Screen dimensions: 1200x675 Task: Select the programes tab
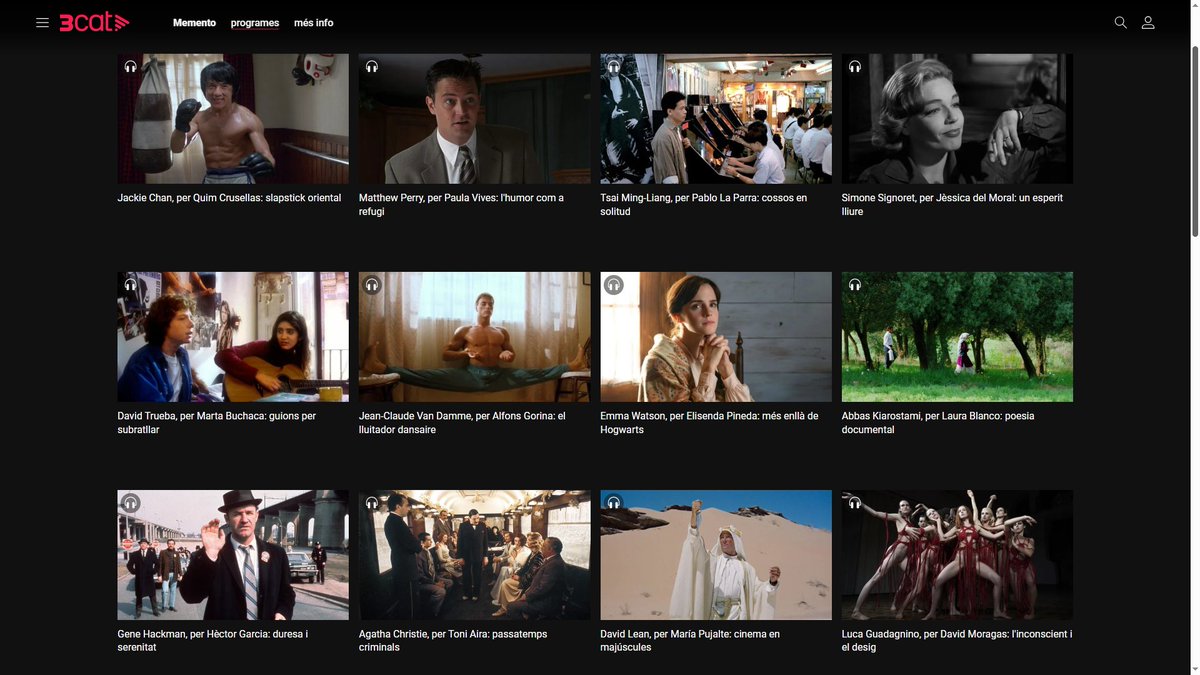(255, 23)
